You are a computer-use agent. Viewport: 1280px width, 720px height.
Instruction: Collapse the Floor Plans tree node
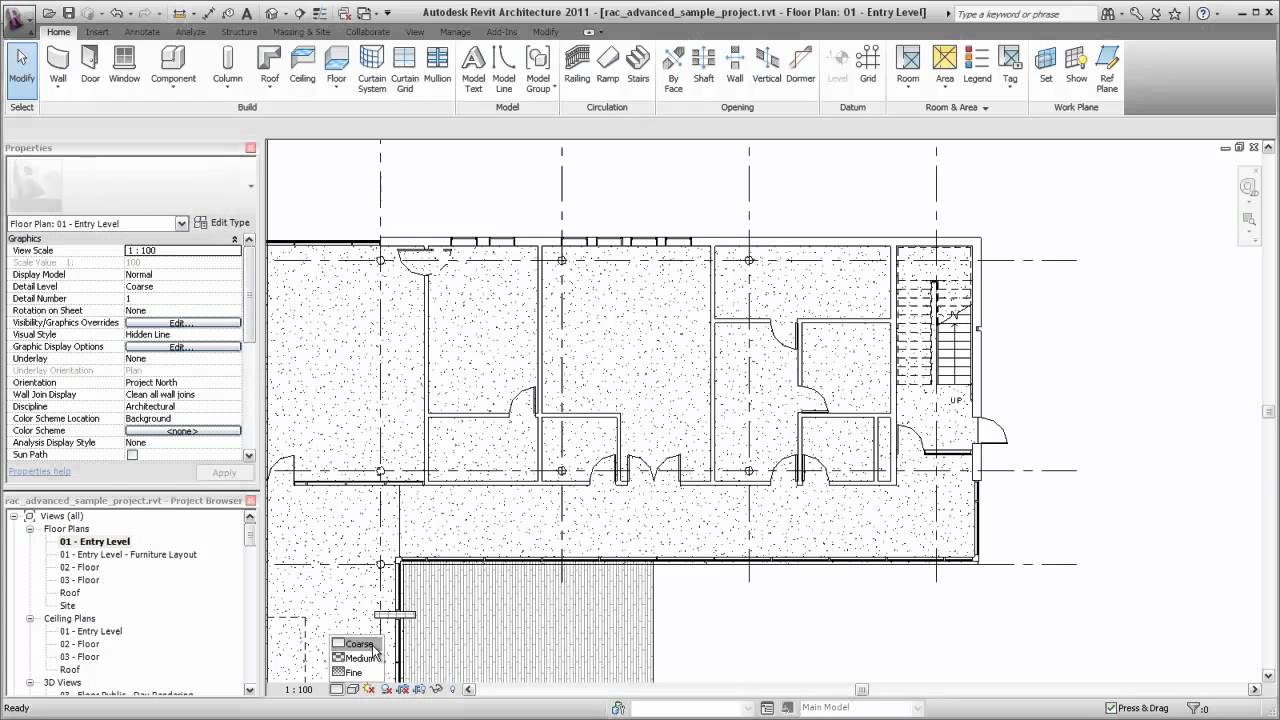point(31,529)
